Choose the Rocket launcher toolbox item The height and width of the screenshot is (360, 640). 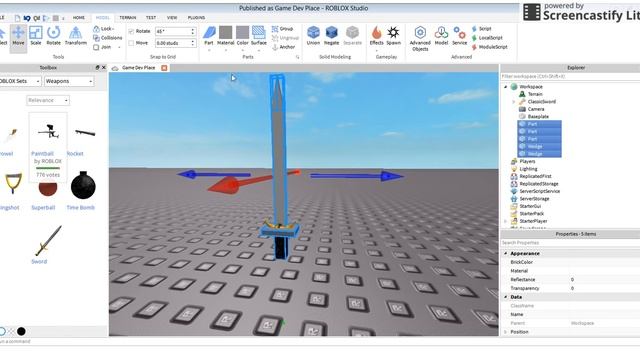tap(84, 133)
